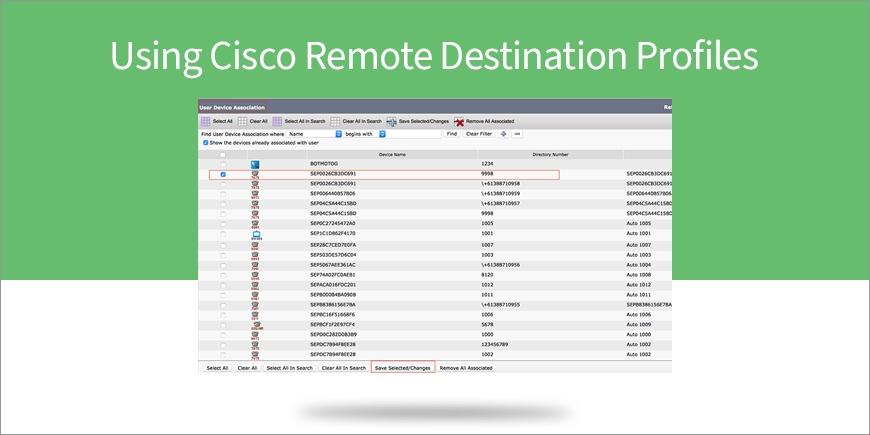The height and width of the screenshot is (435, 870).
Task: Toggle the header select-all checkbox in table
Action: (x=223, y=155)
